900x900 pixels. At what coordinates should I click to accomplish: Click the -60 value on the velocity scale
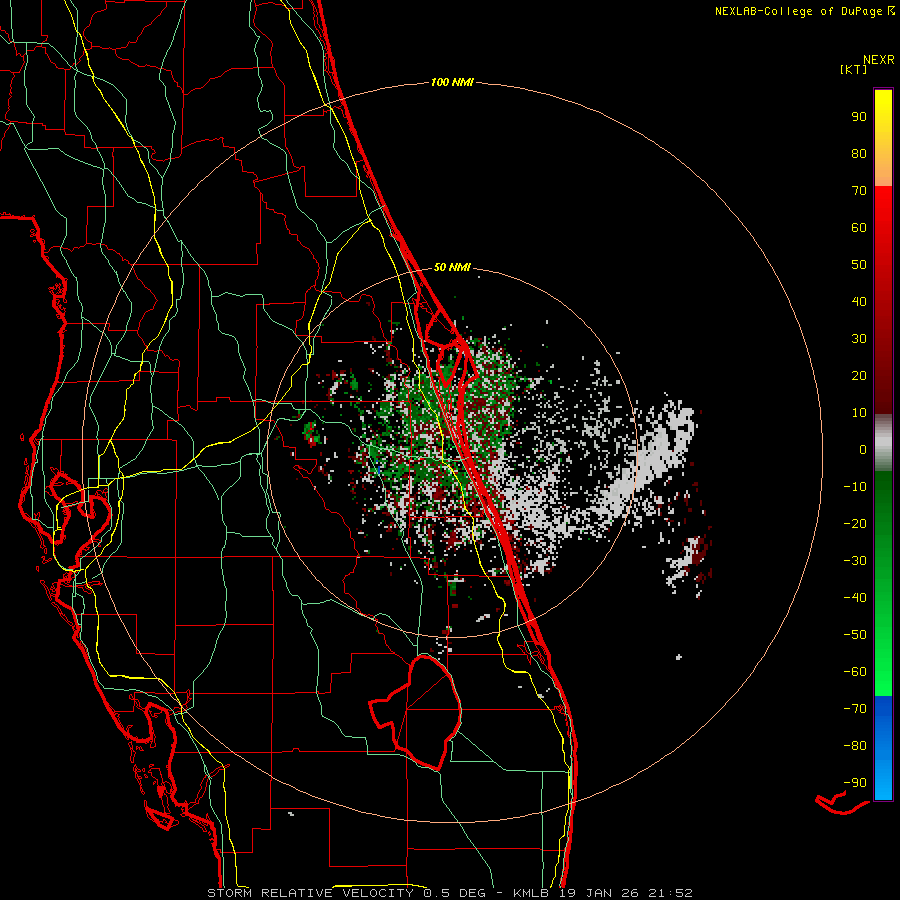coord(855,672)
